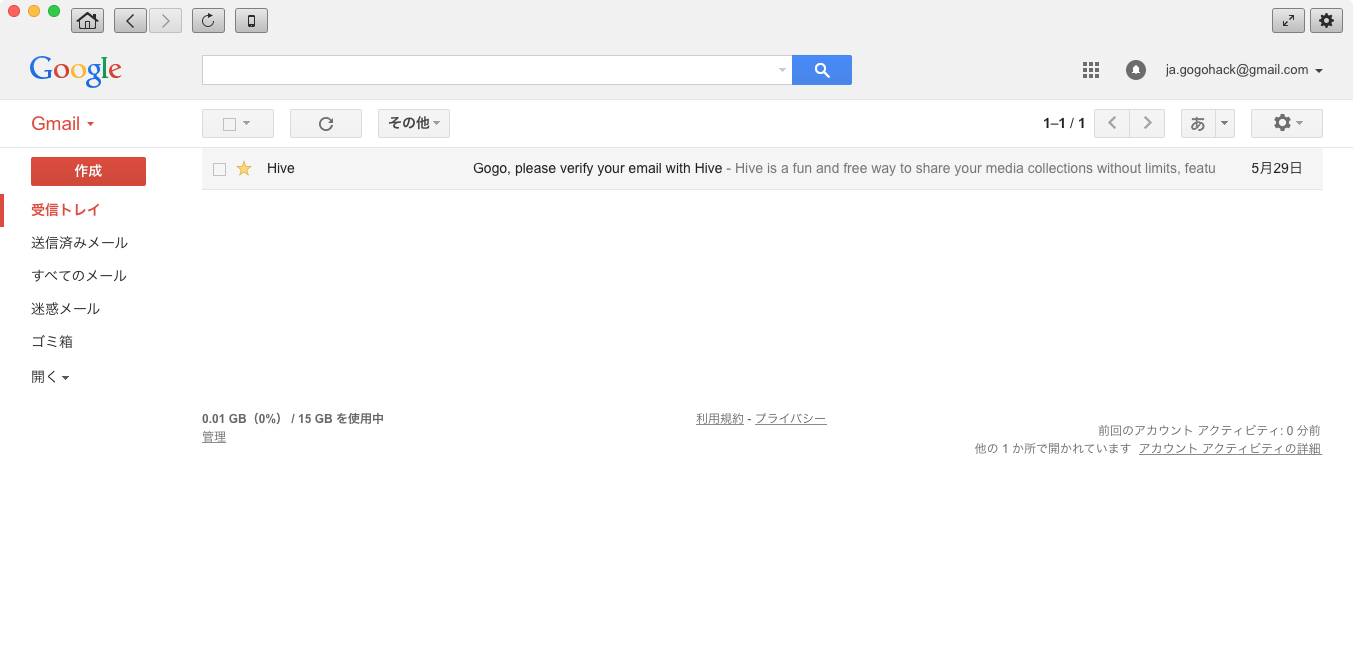The height and width of the screenshot is (649, 1353).
Task: Open the 受信トレイ inbox folder
Action: click(66, 210)
